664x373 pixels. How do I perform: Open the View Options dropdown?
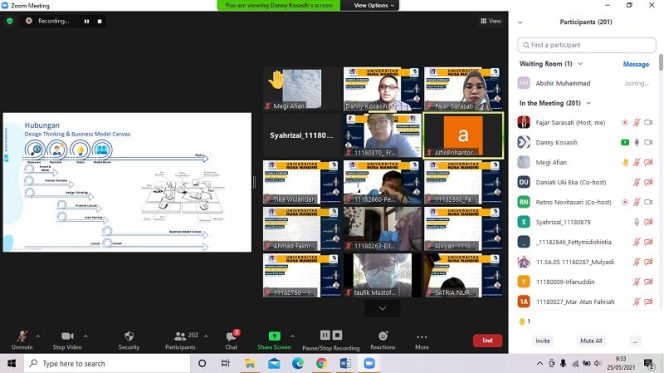tap(374, 5)
